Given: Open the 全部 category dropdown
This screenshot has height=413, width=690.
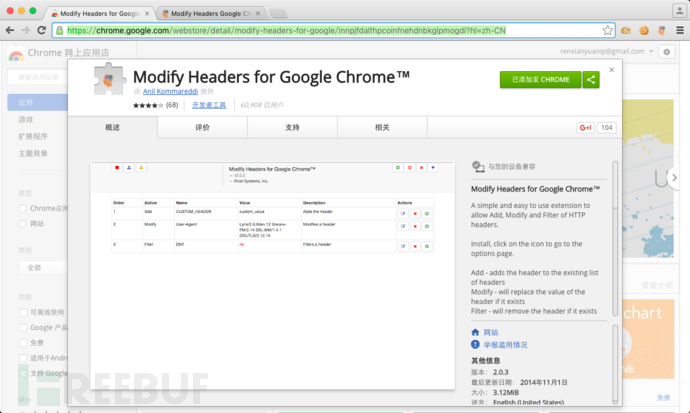Looking at the screenshot, I should (x=43, y=267).
